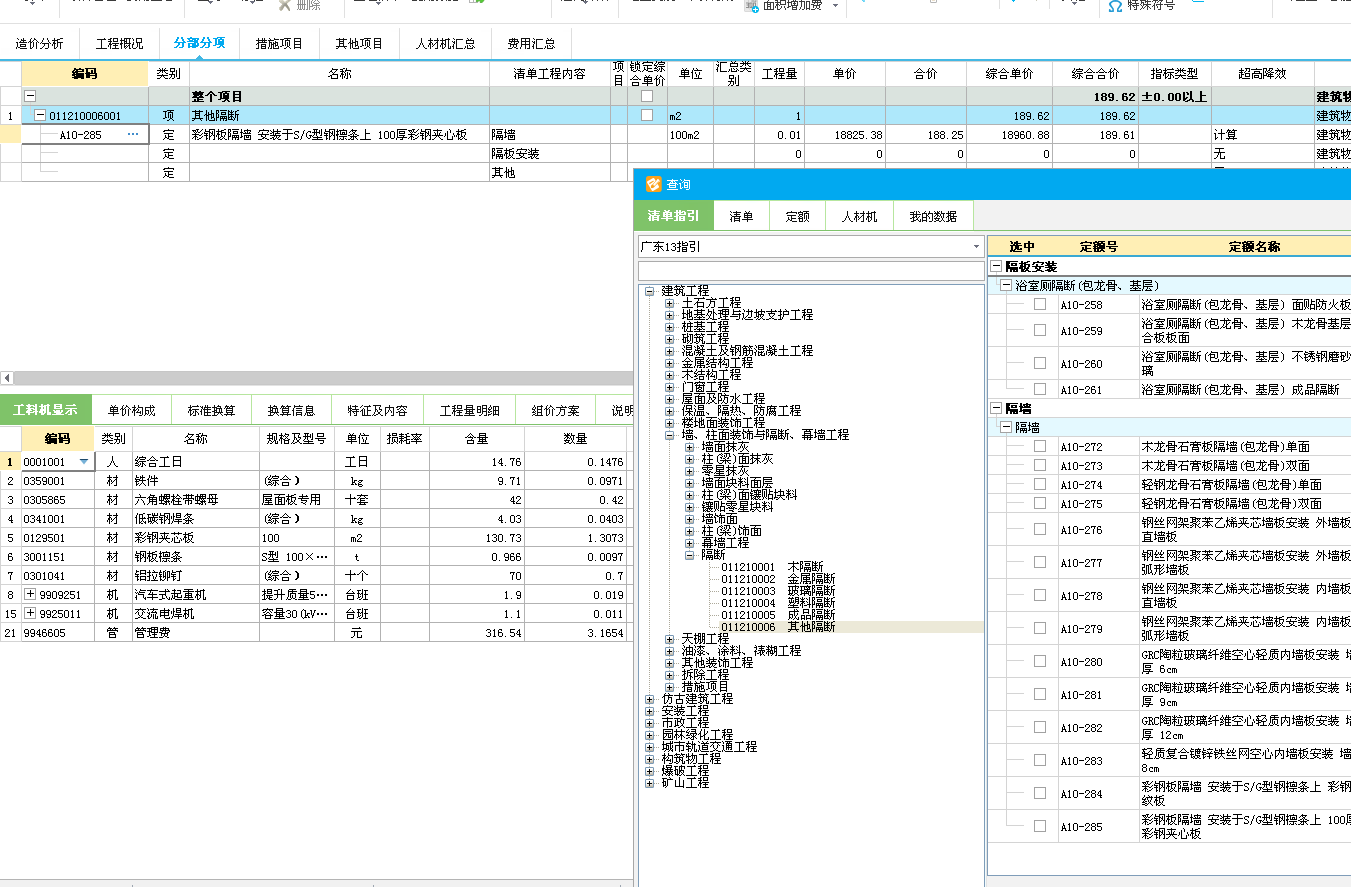Collapse the 隔断 tree node
This screenshot has height=887, width=1351.
click(690, 554)
